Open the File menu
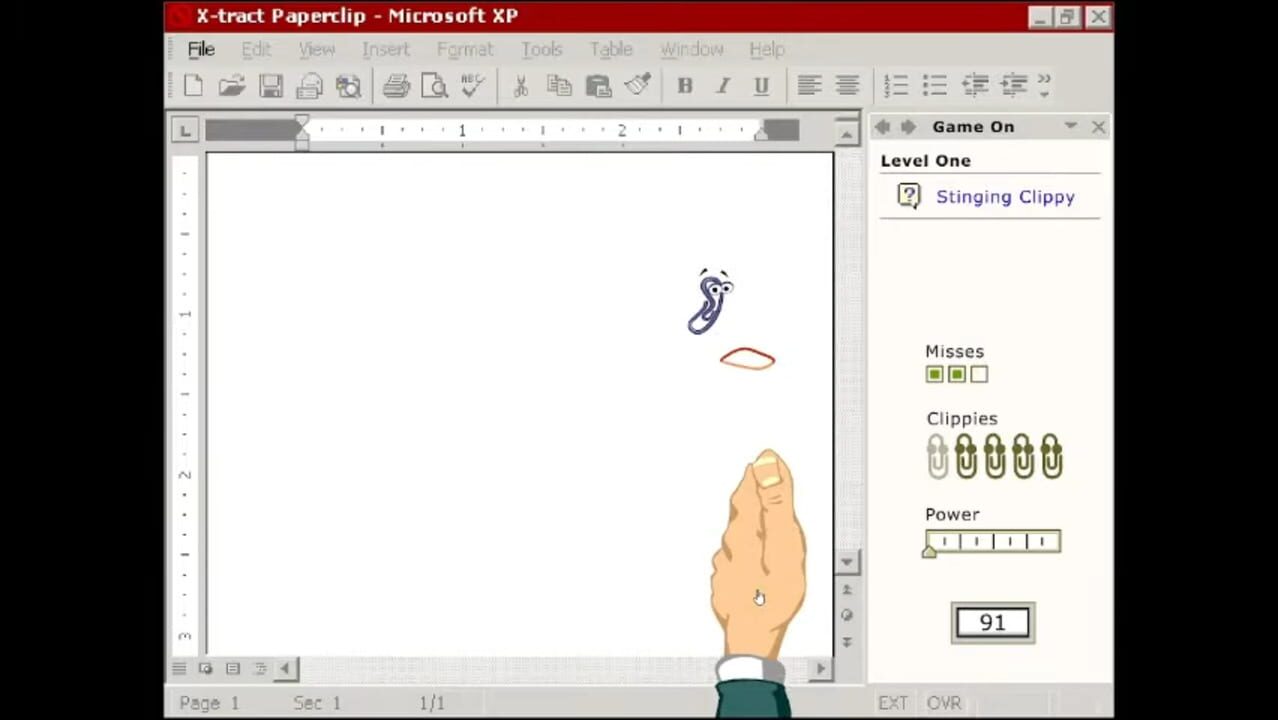Screen dimensions: 1278x720 point(200,49)
